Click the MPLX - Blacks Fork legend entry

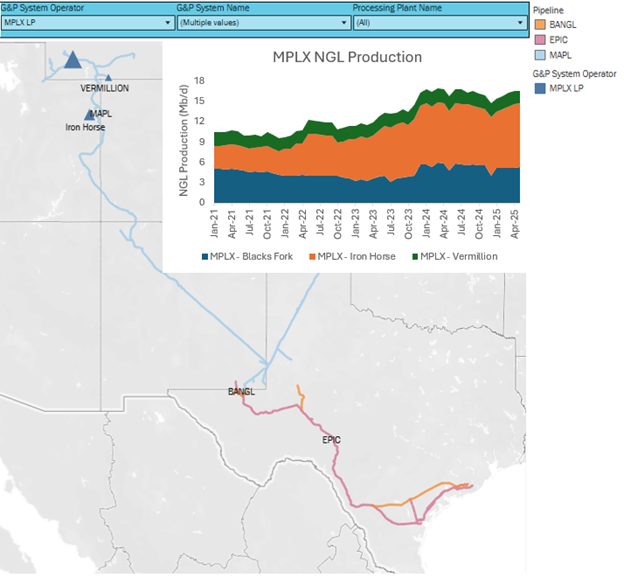pyautogui.click(x=247, y=257)
